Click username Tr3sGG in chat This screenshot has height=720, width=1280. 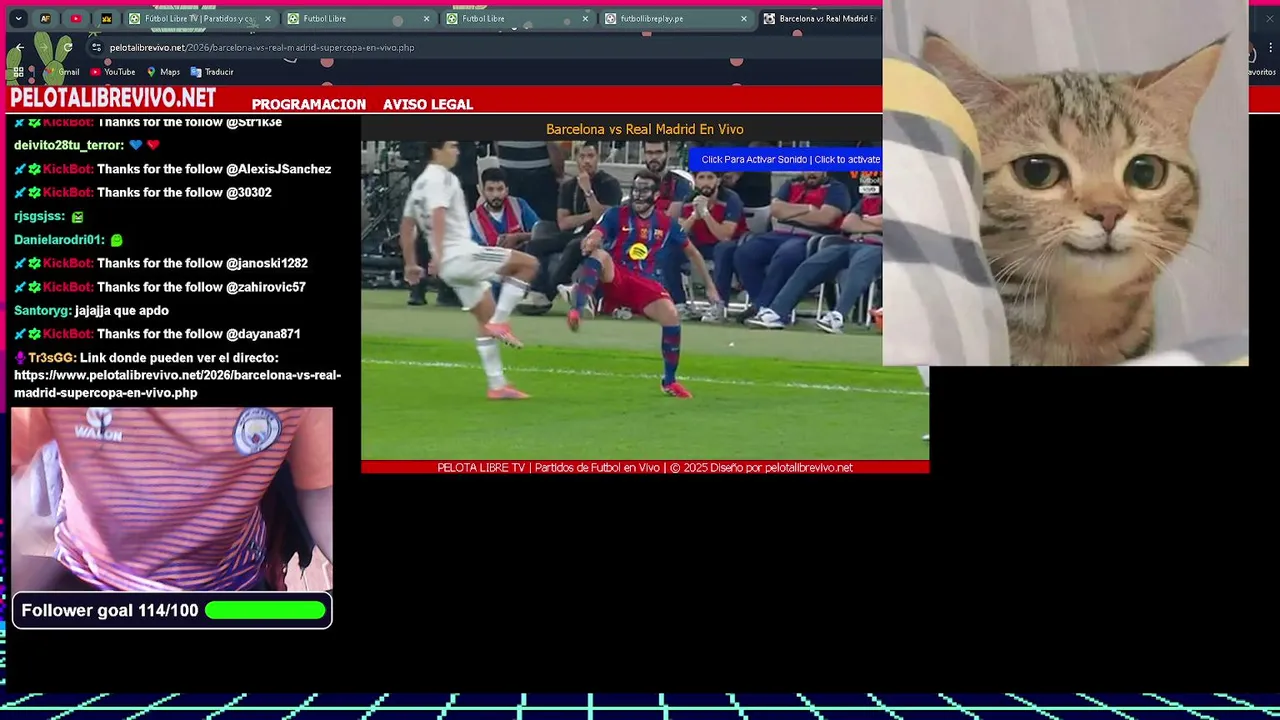pos(51,358)
